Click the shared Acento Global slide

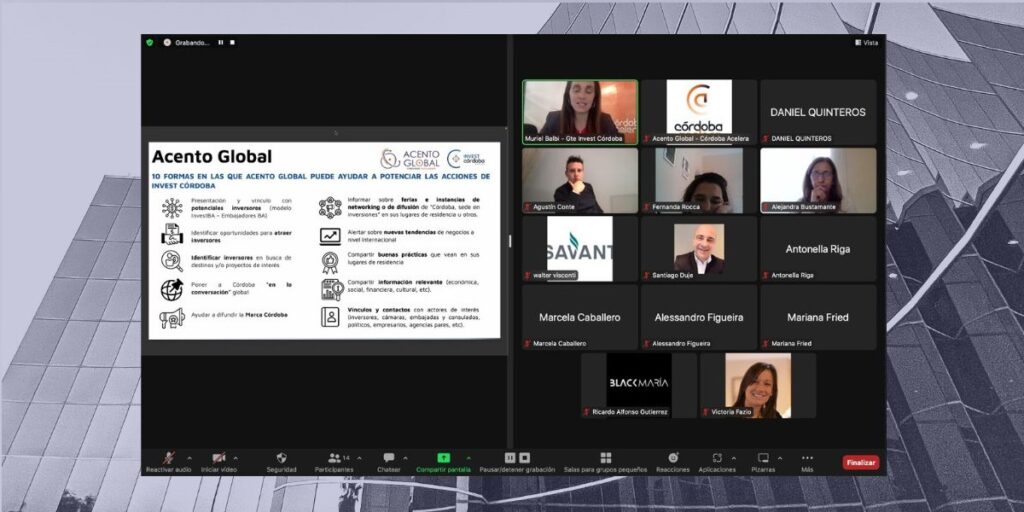325,240
